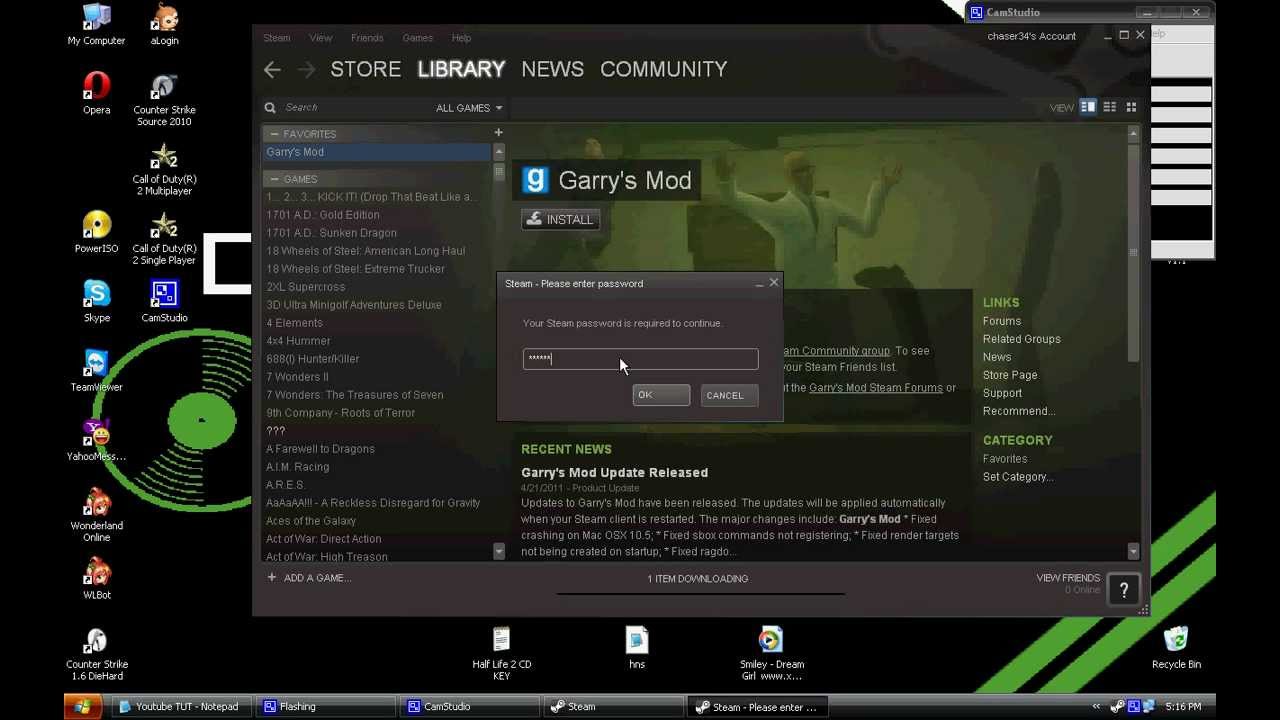Image resolution: width=1280 pixels, height=720 pixels.
Task: Switch to the News tab
Action: click(x=553, y=69)
